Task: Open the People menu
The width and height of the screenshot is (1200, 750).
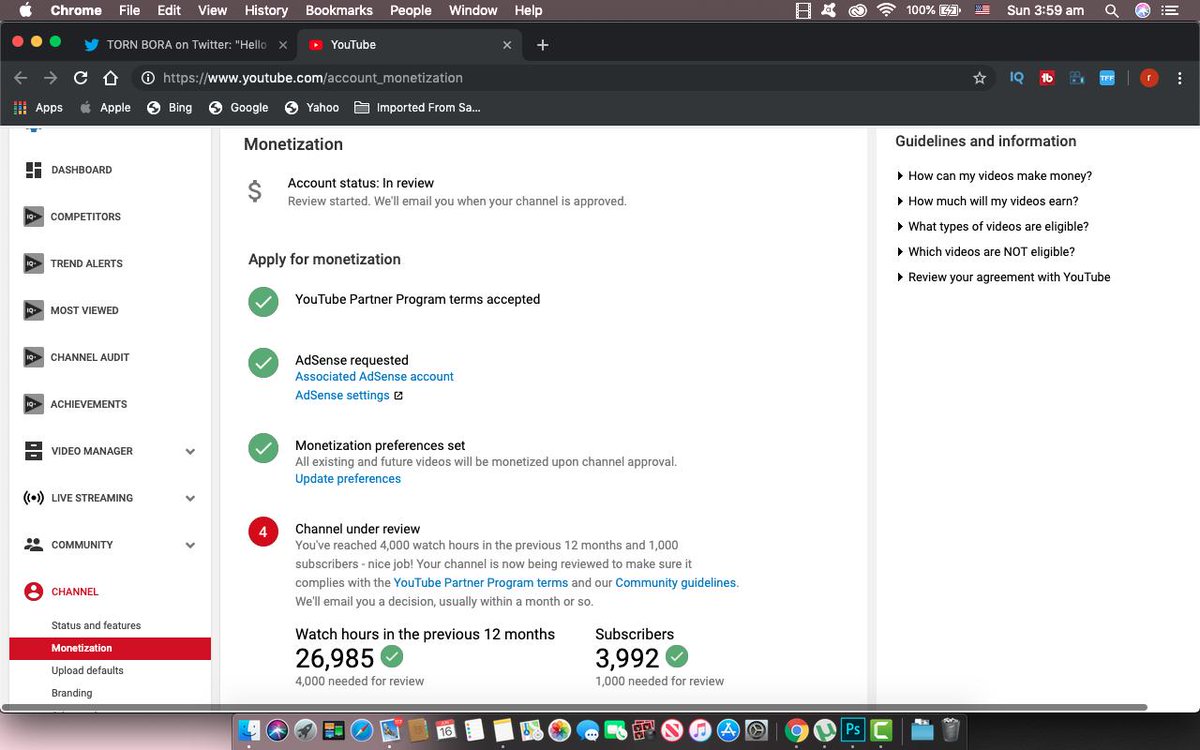Action: pos(410,10)
